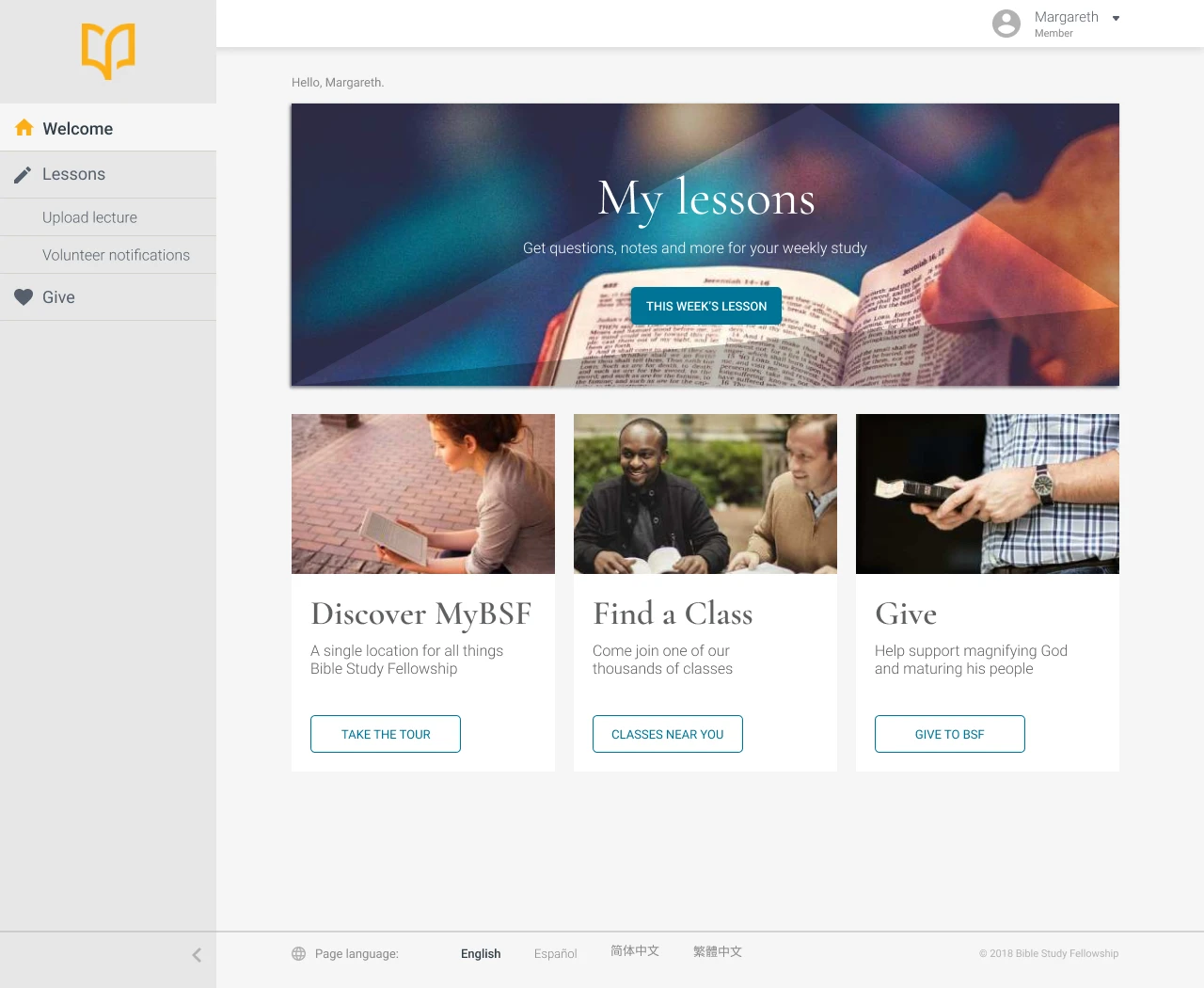Click the heart icon beside Give
The width and height of the screenshot is (1204, 988).
coord(24,297)
